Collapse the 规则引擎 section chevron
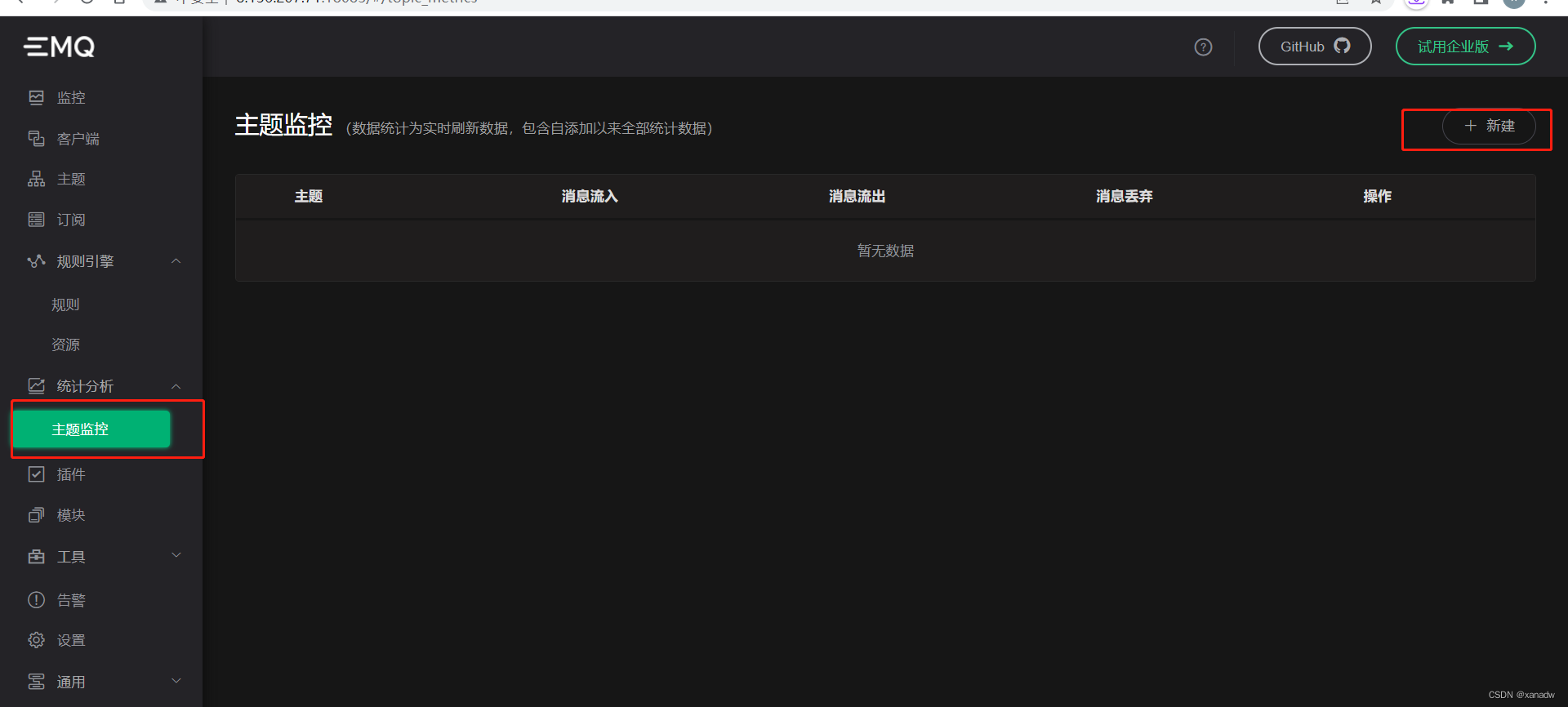 [x=176, y=261]
